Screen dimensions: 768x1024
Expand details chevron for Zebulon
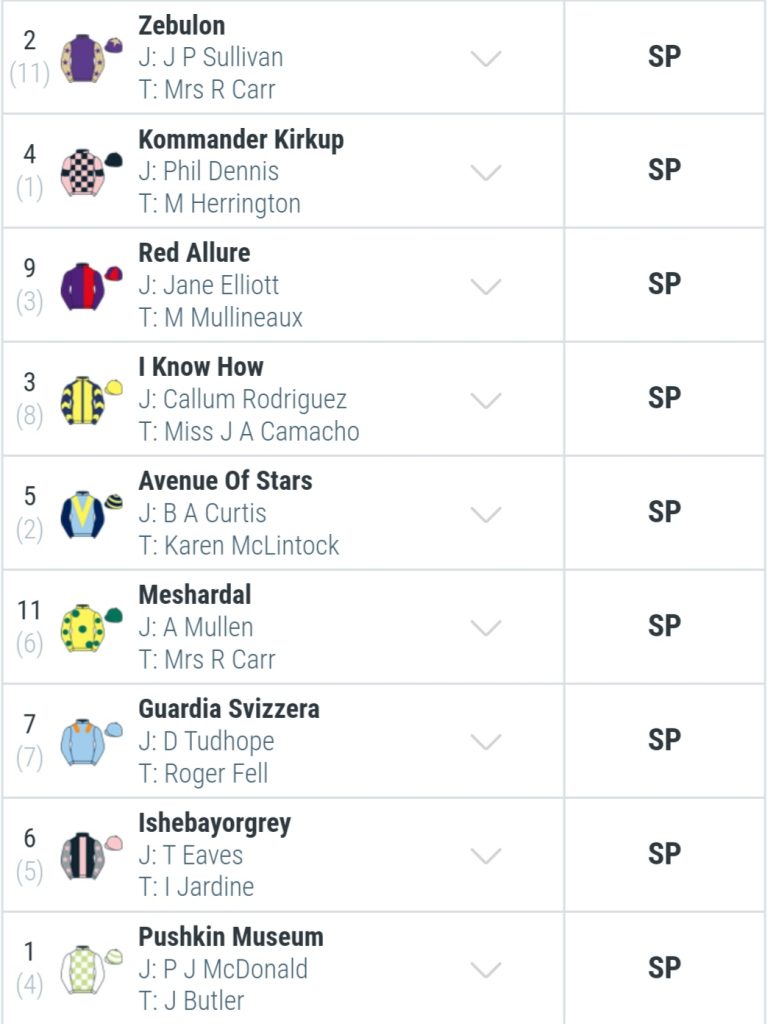486,58
